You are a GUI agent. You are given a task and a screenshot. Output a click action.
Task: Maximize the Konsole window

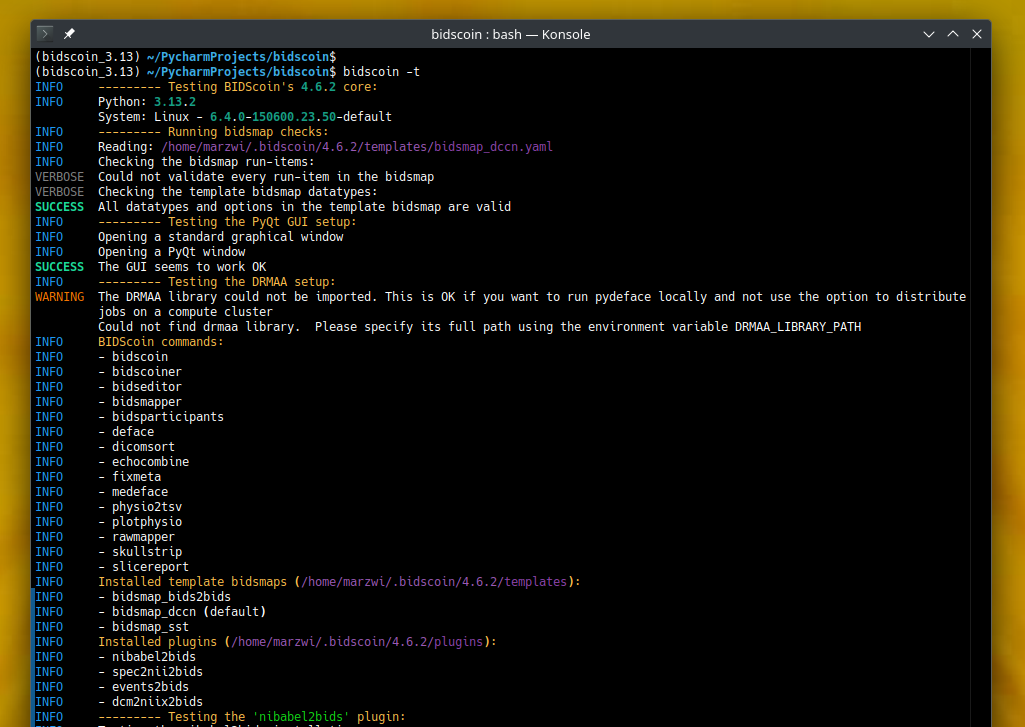(x=952, y=34)
